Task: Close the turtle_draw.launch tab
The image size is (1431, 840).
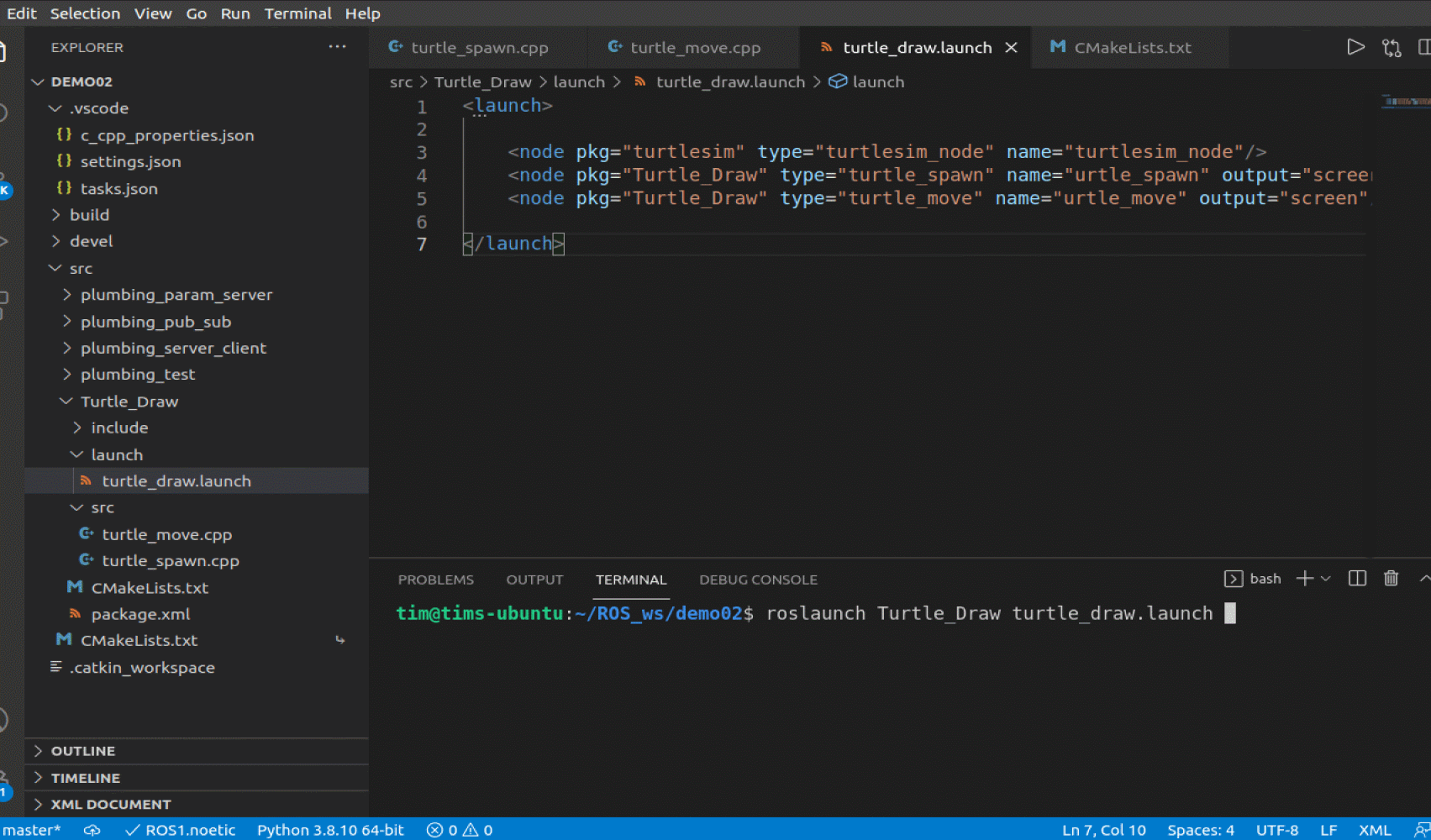Action: [x=1012, y=48]
